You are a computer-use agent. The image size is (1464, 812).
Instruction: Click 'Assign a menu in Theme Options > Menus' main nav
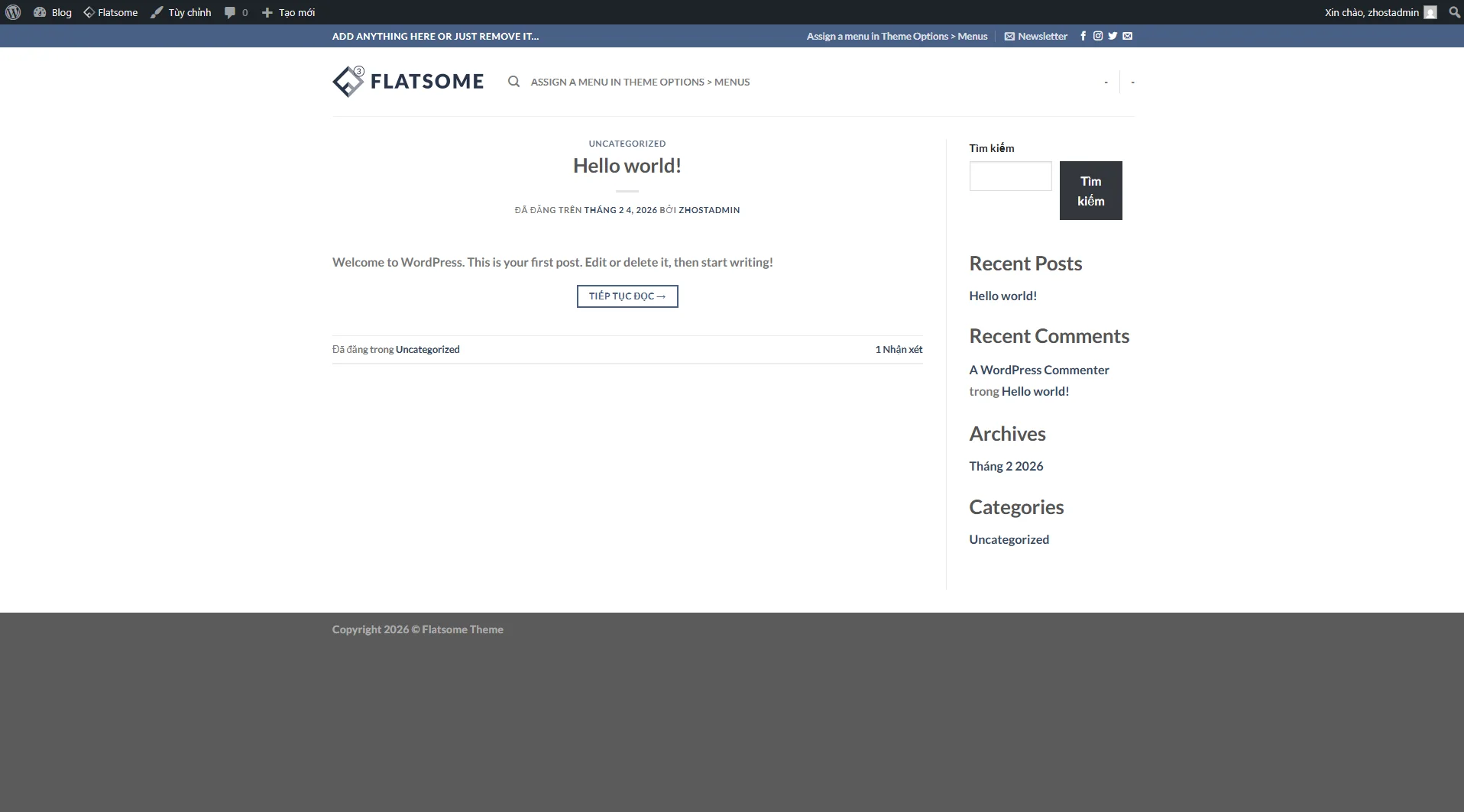coord(640,82)
